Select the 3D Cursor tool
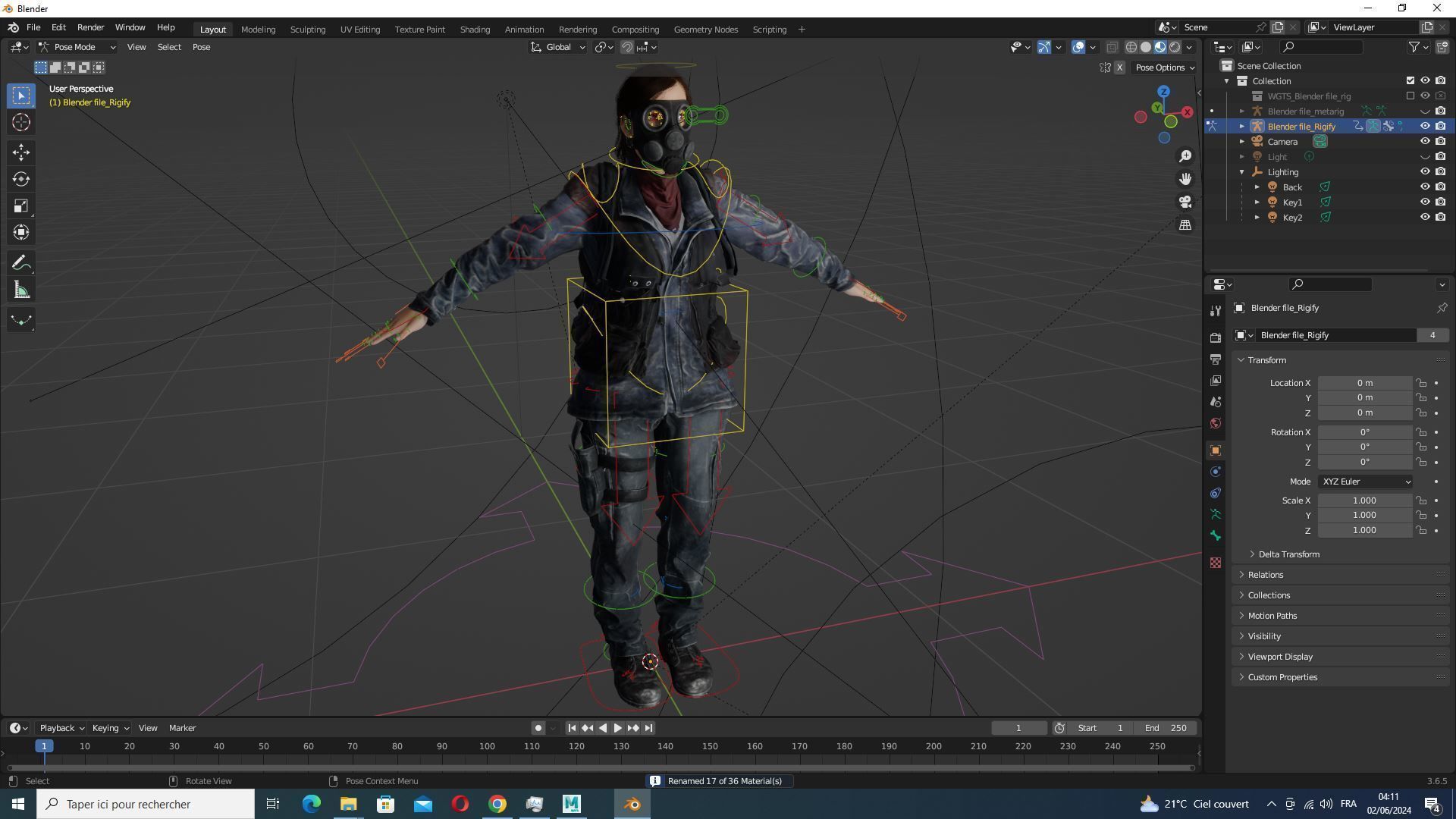 coord(21,122)
